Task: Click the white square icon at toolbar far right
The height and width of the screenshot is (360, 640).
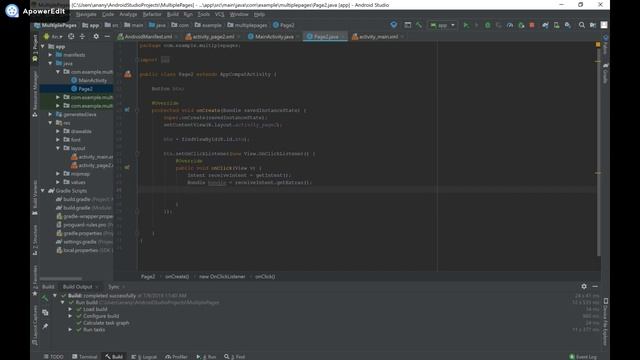Action: click(x=604, y=25)
